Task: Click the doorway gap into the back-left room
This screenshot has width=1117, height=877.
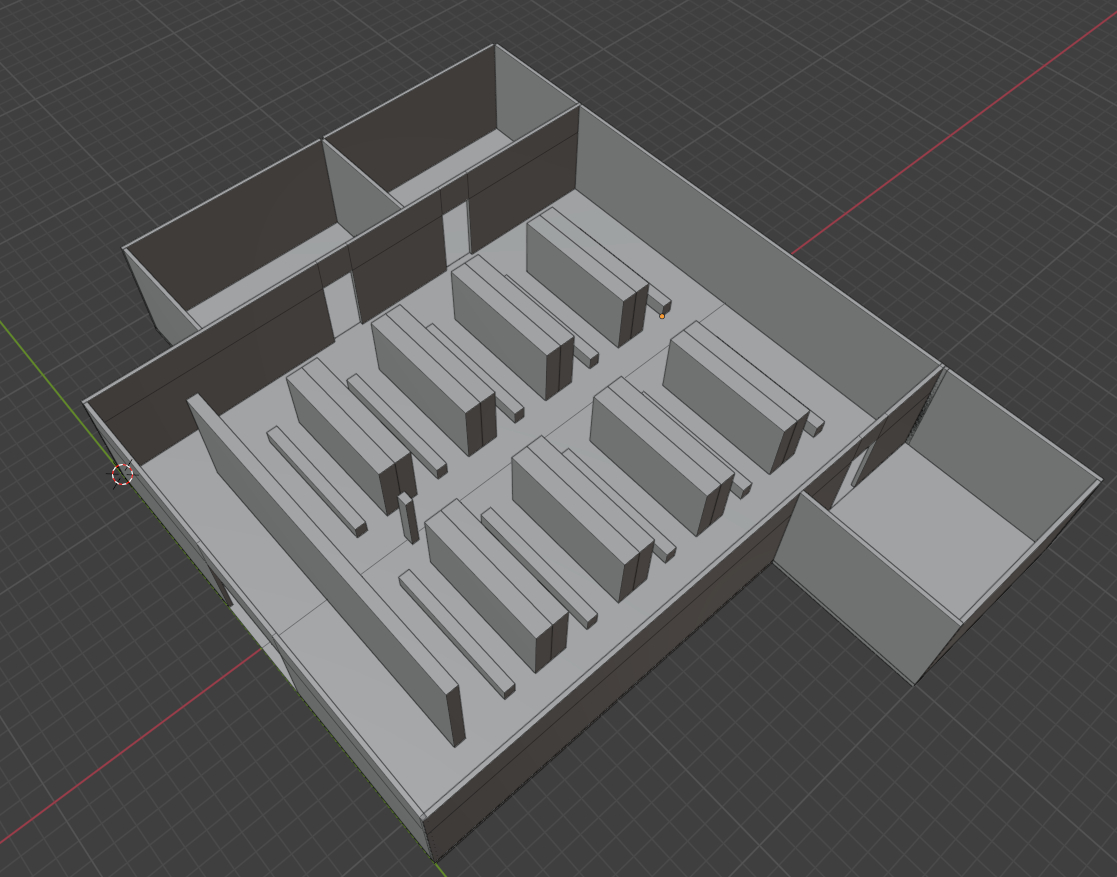Action: 342,300
